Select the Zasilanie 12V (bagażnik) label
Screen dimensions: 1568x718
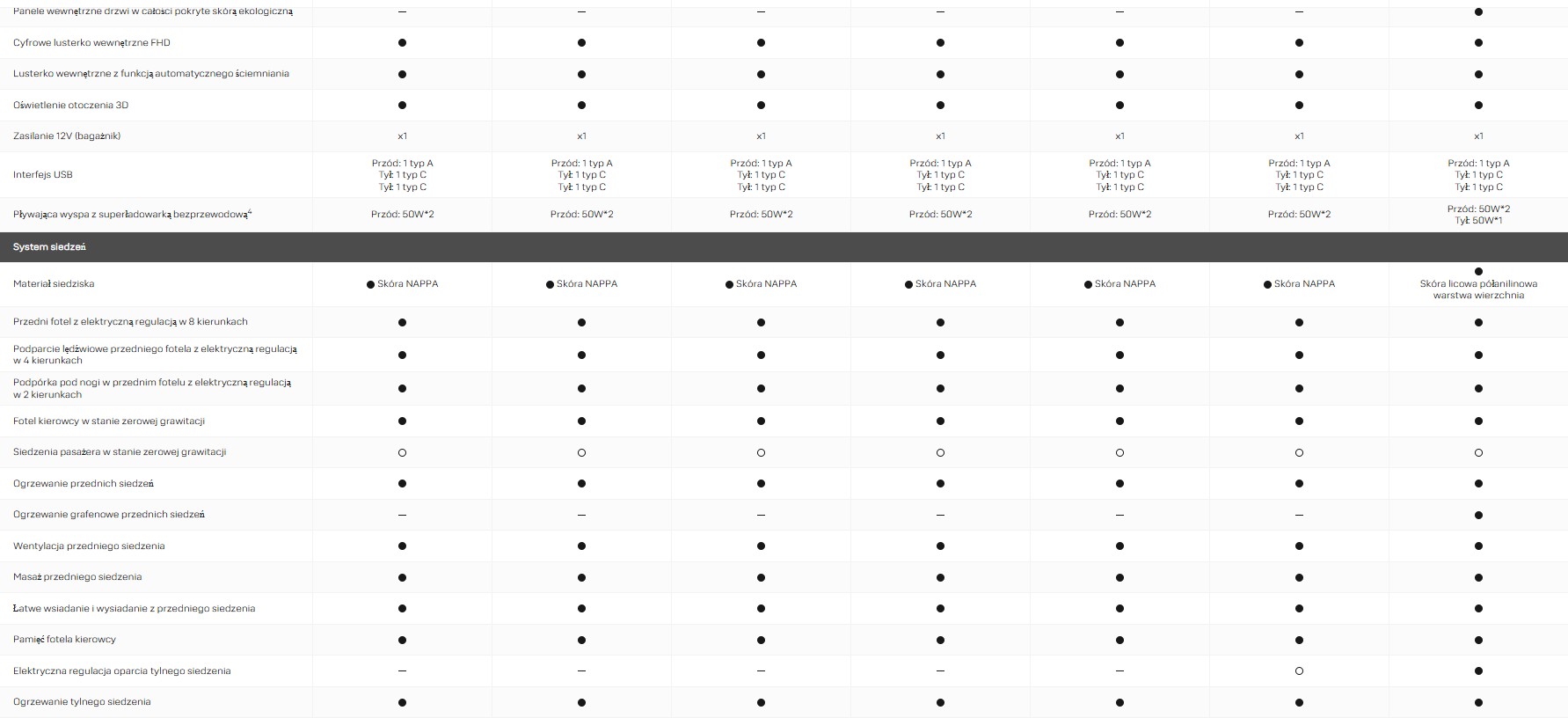click(67, 136)
